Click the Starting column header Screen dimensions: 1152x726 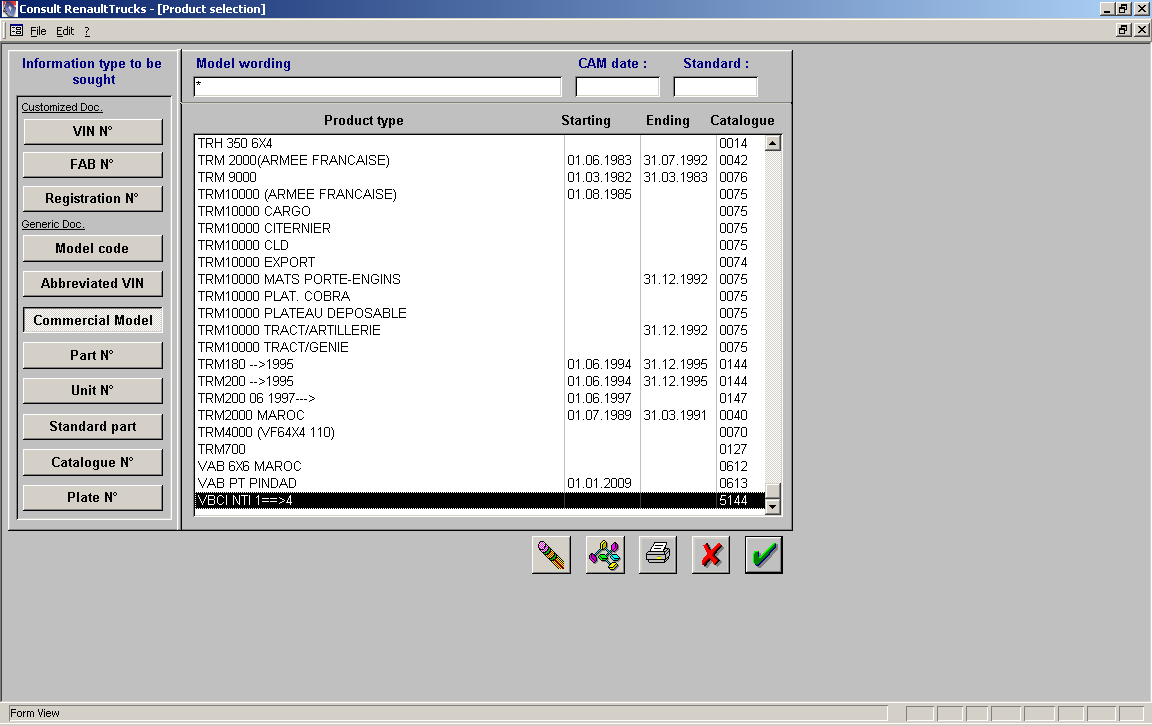(586, 121)
